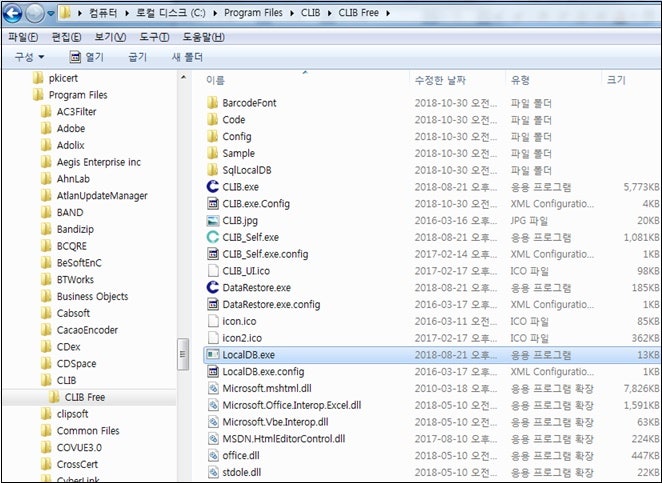Click the CLIB.exe application icon
The height and width of the screenshot is (483, 662).
tap(213, 187)
